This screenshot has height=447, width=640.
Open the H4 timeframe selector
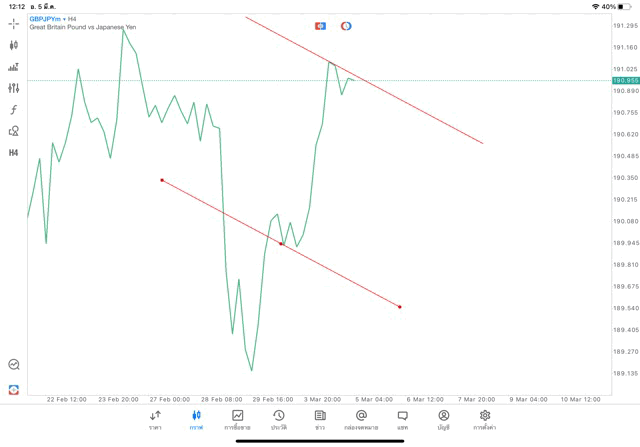click(x=14, y=153)
